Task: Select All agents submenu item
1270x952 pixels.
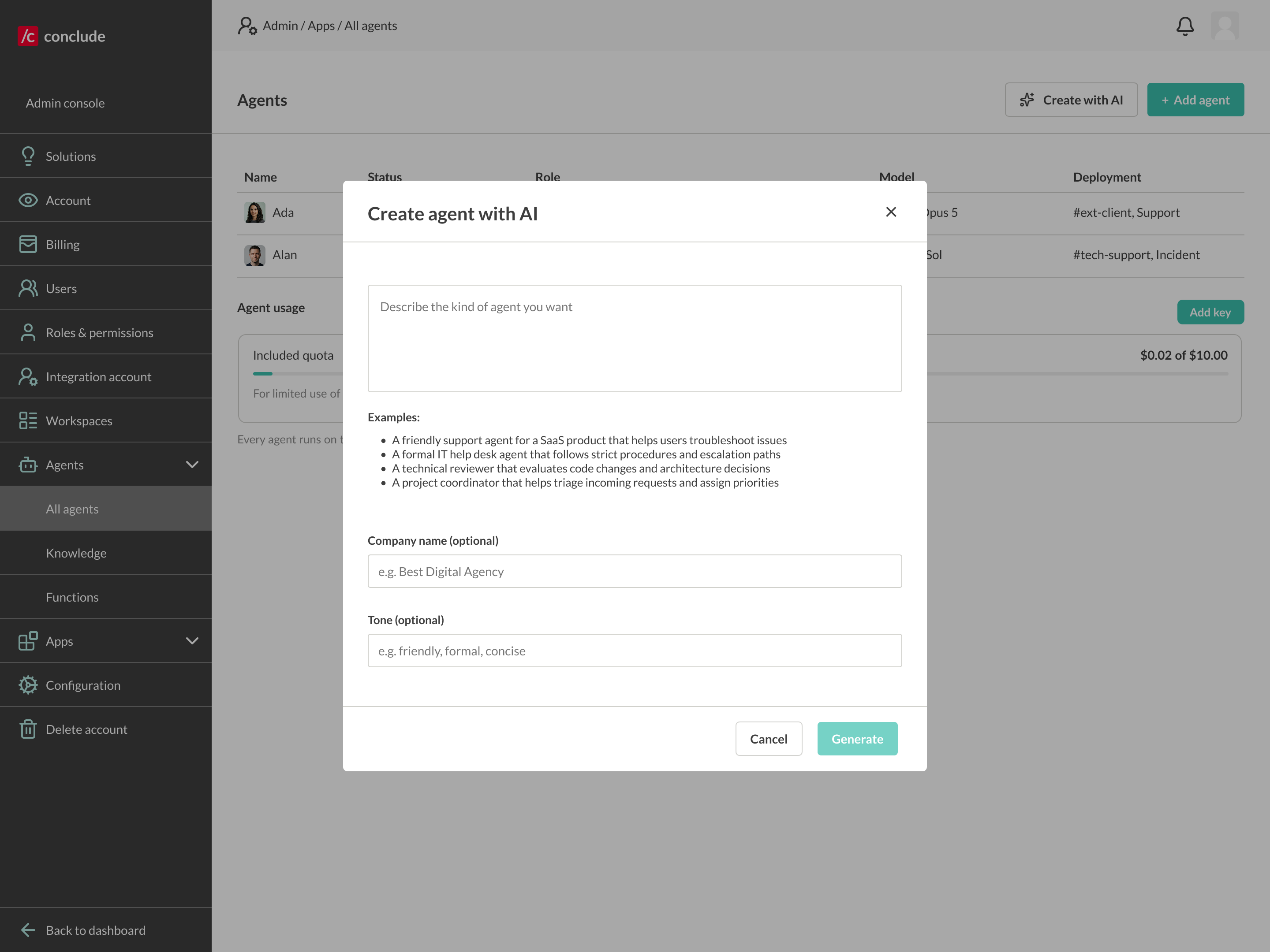Action: click(x=106, y=509)
